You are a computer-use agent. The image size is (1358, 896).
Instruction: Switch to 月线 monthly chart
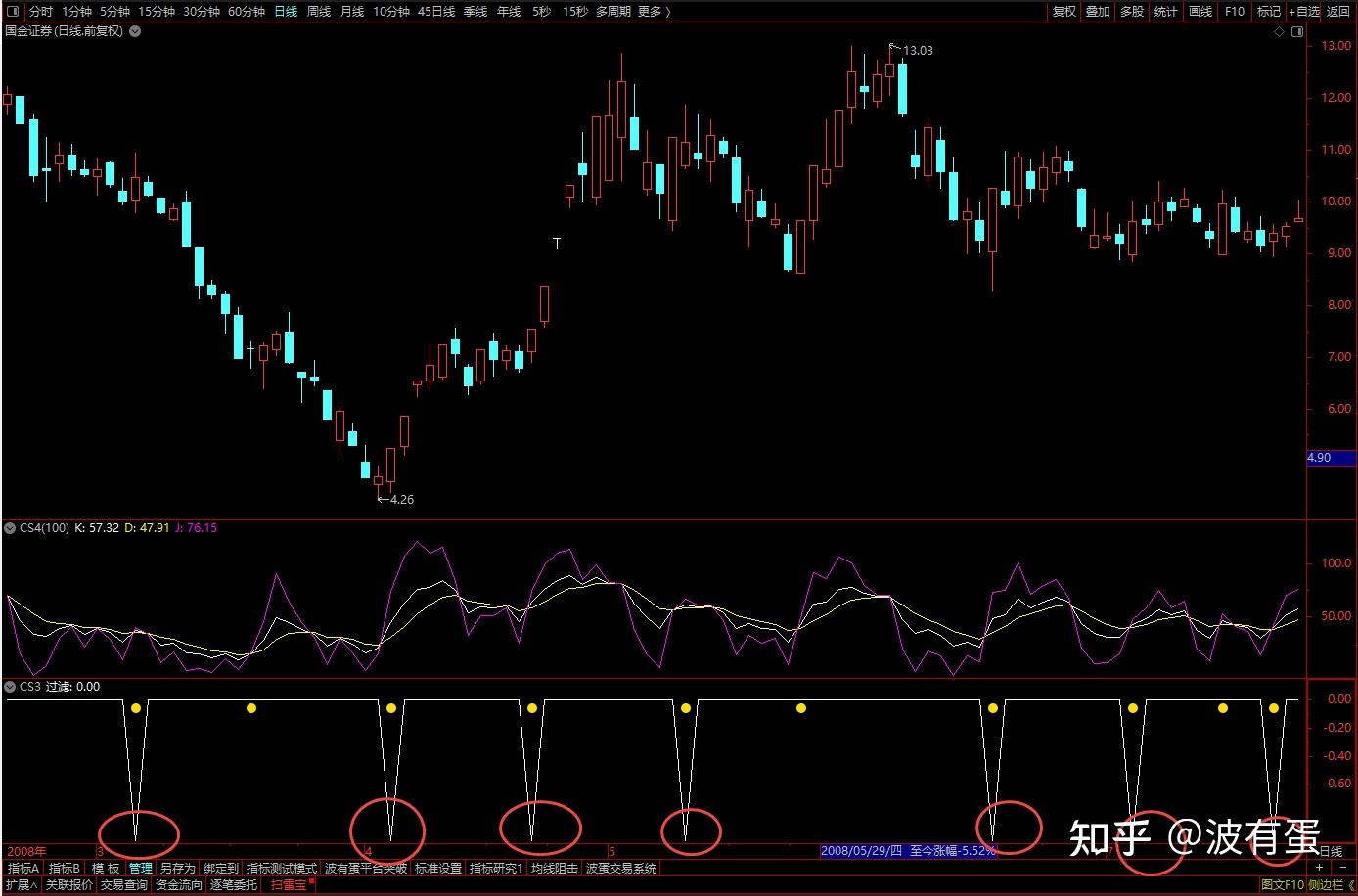tap(352, 12)
